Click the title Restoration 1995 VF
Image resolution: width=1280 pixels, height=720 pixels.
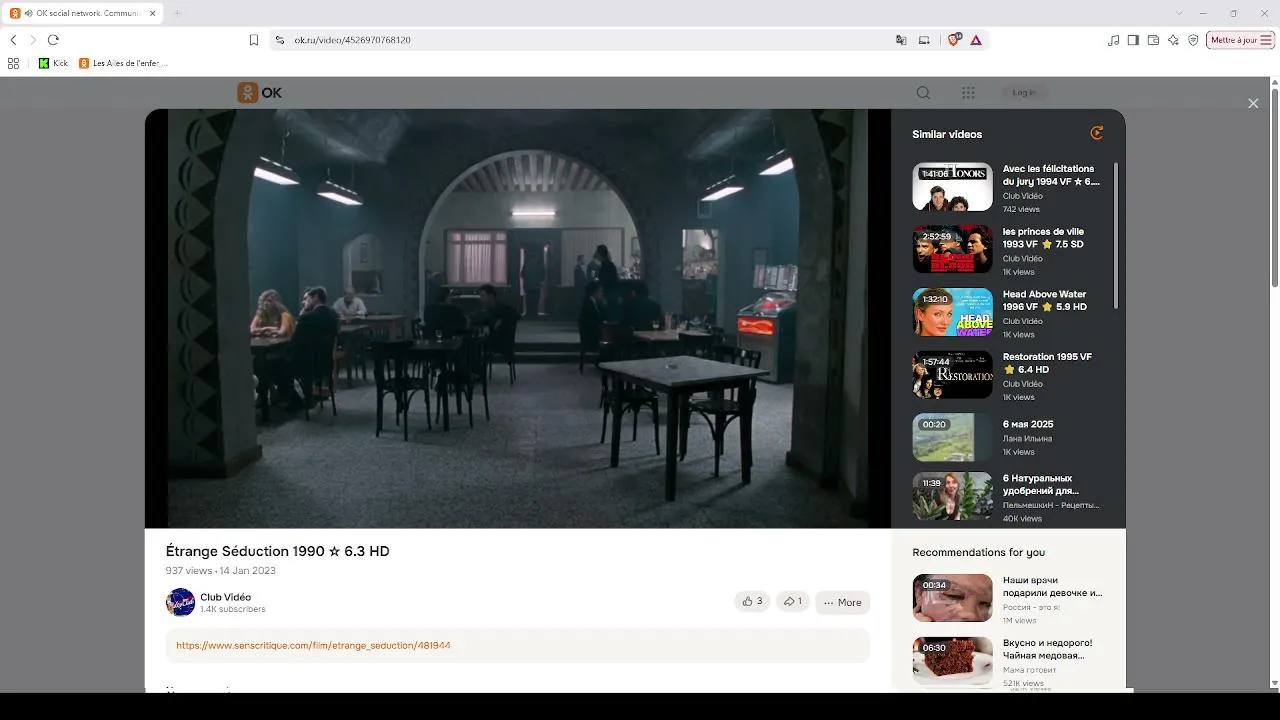[x=1047, y=363]
